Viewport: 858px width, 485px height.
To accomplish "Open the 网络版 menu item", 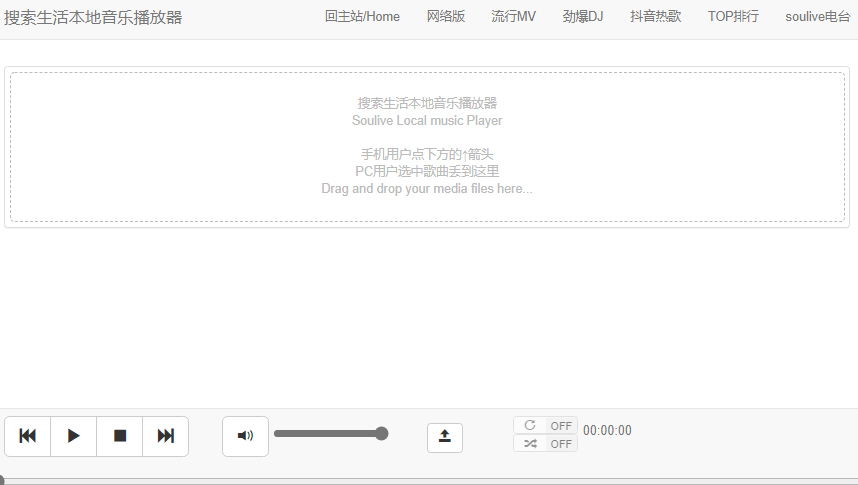I will coord(446,17).
